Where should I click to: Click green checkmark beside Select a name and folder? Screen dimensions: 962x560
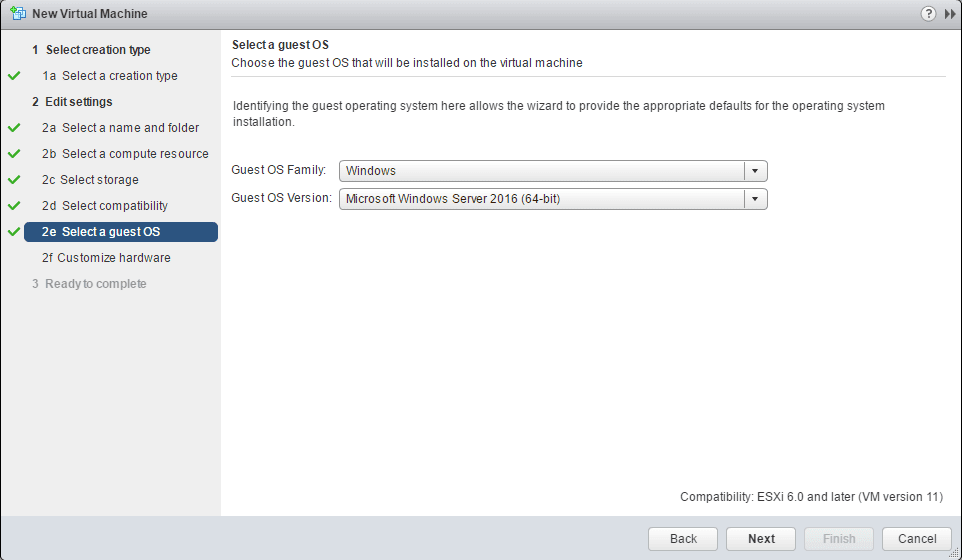(x=14, y=128)
